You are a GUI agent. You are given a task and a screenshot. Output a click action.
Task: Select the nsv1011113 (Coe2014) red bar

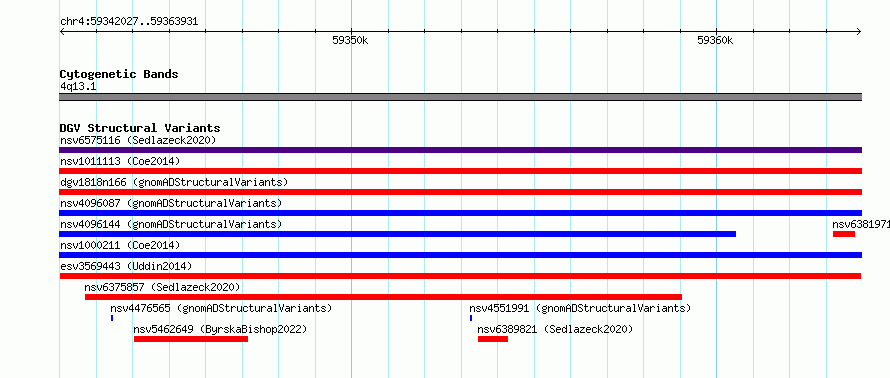coord(460,171)
